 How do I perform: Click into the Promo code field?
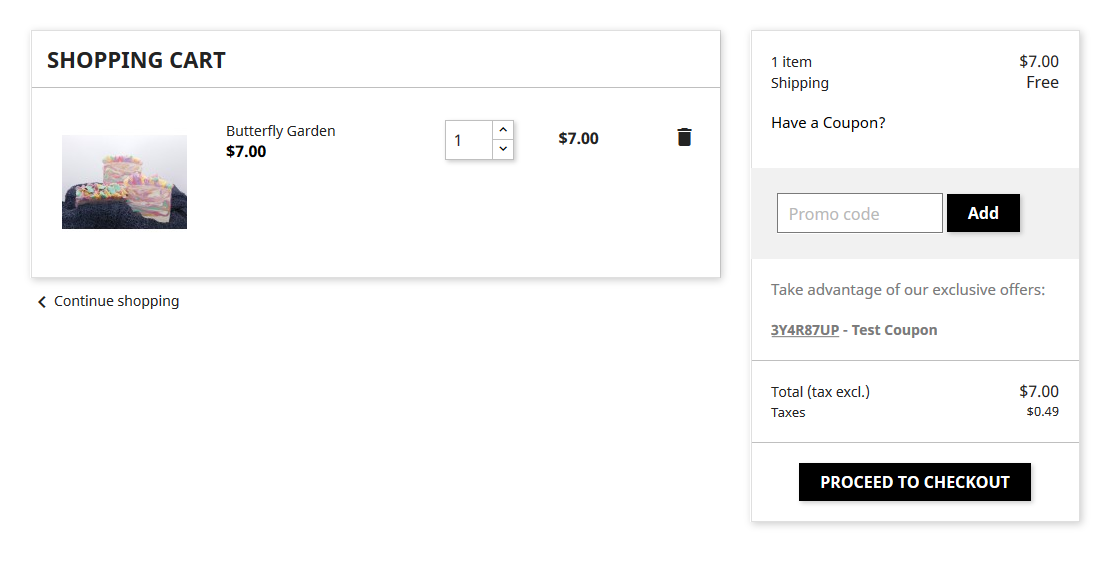(x=859, y=213)
